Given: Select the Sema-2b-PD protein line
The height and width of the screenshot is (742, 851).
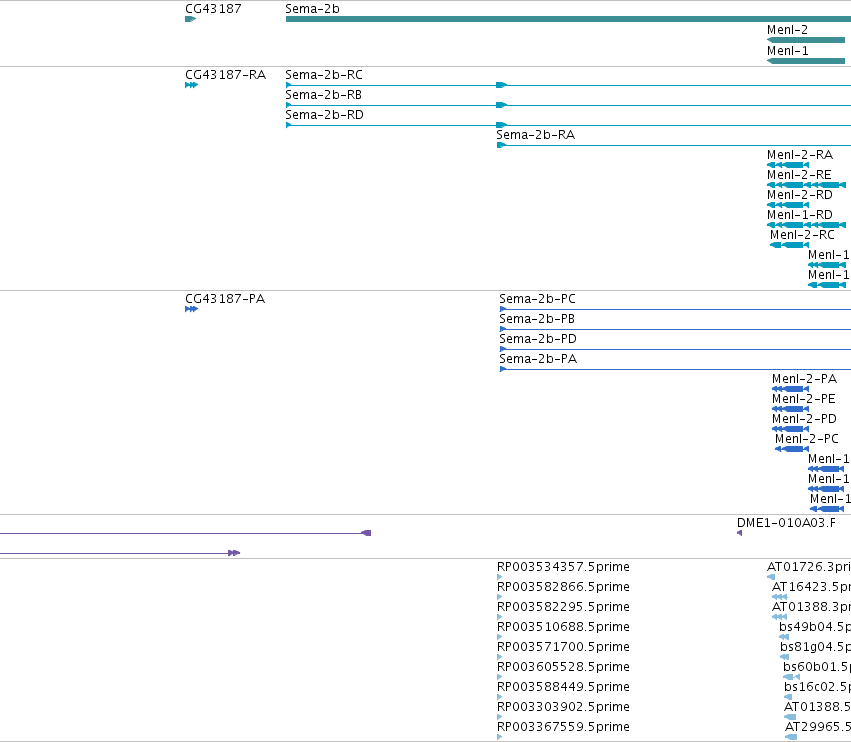Looking at the screenshot, I should pos(675,349).
